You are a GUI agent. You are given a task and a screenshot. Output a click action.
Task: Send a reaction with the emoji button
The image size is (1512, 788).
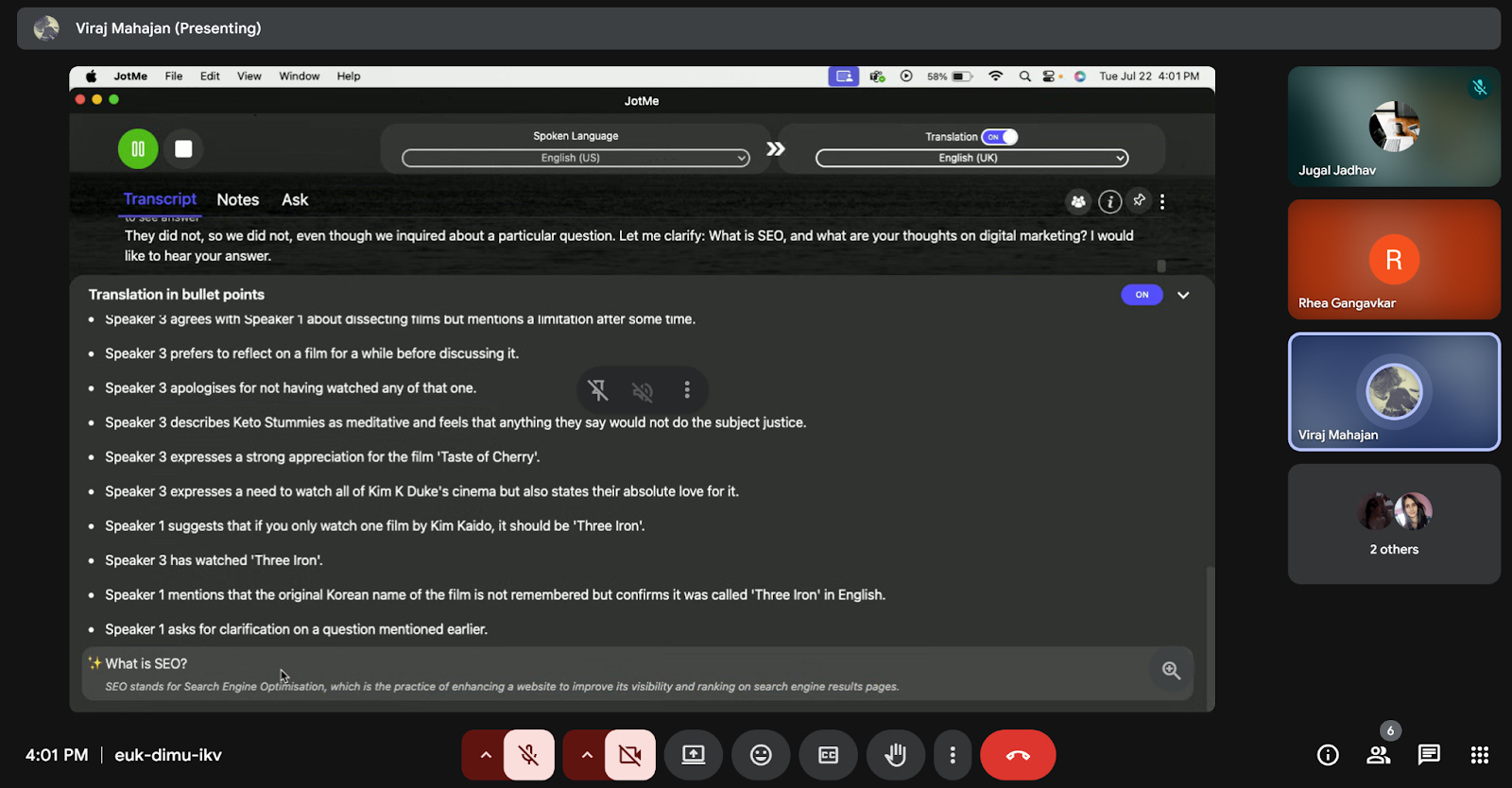click(x=761, y=755)
